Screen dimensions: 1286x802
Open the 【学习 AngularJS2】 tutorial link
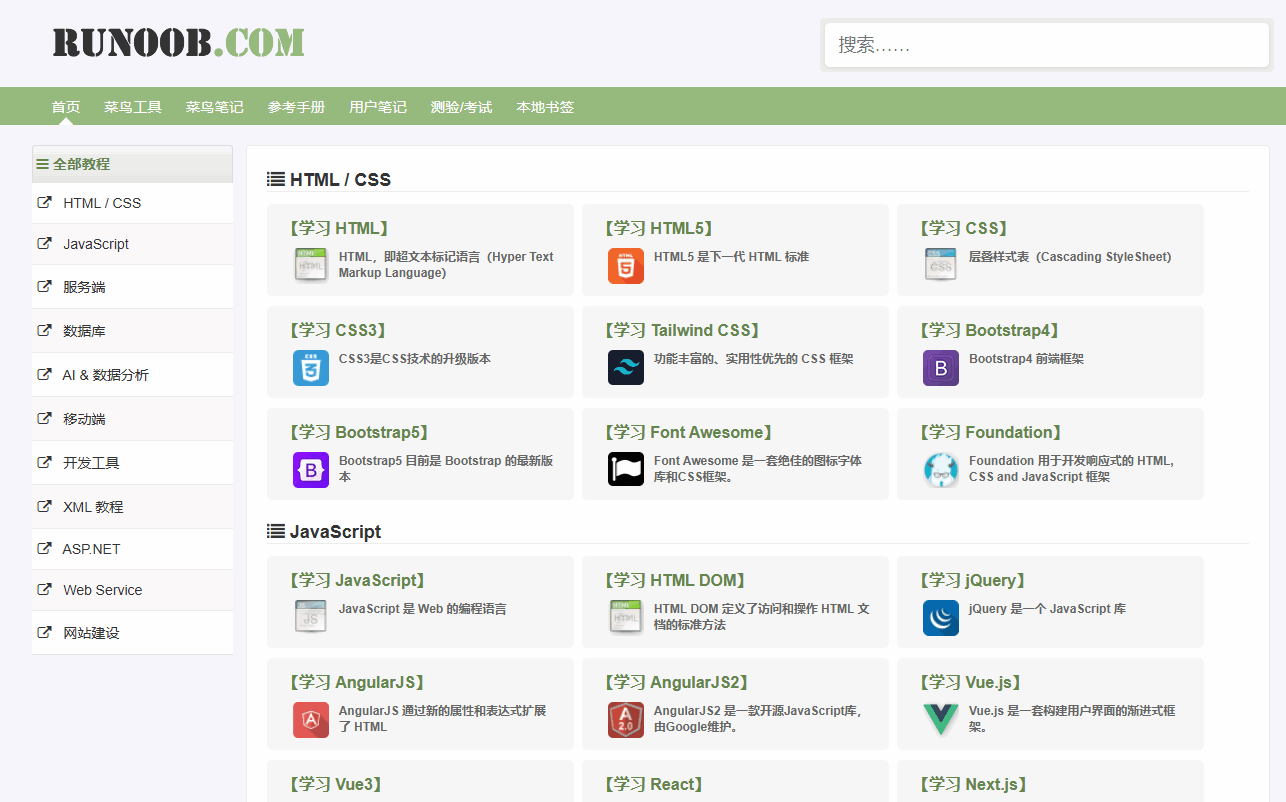coord(677,682)
